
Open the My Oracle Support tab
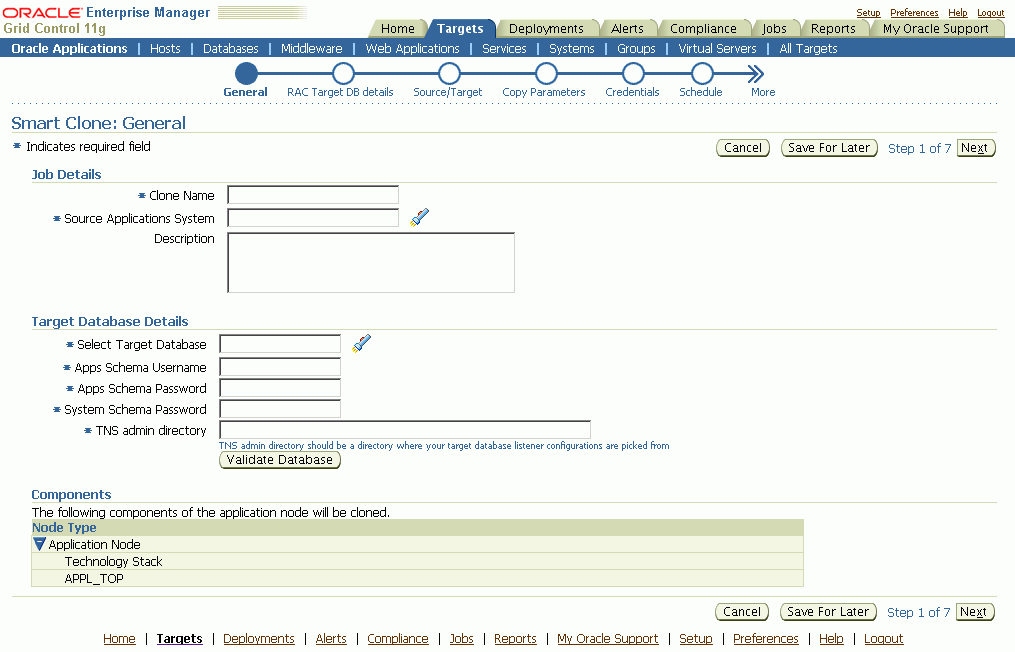(935, 28)
